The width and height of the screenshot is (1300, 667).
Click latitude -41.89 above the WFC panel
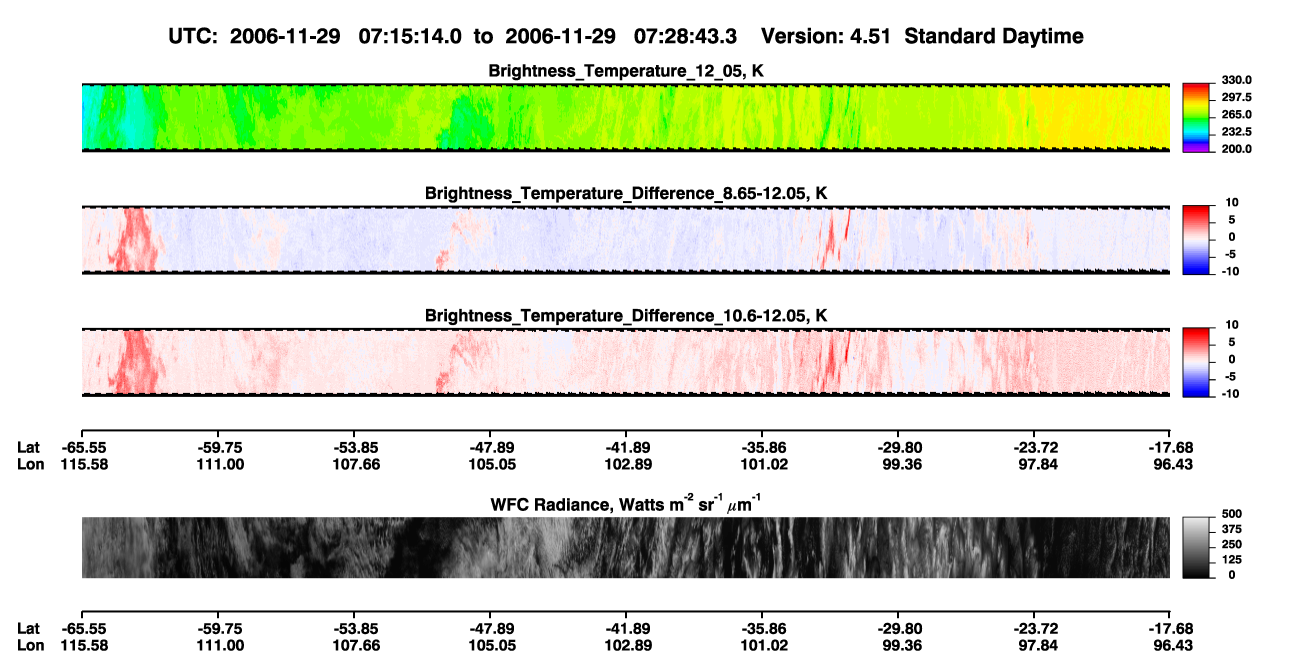[x=626, y=448]
